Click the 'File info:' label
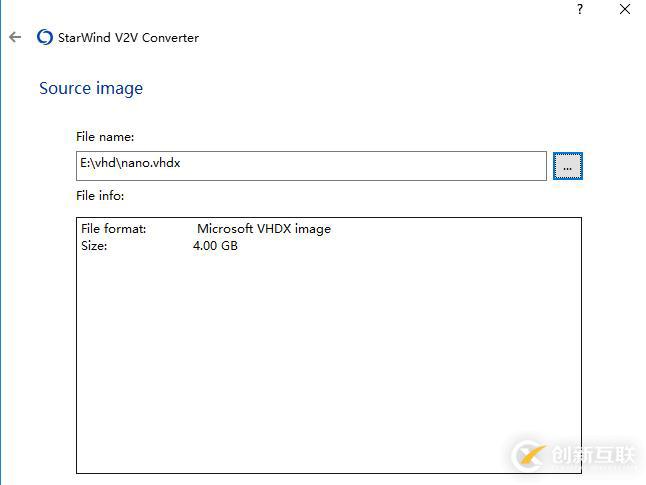 (100, 196)
